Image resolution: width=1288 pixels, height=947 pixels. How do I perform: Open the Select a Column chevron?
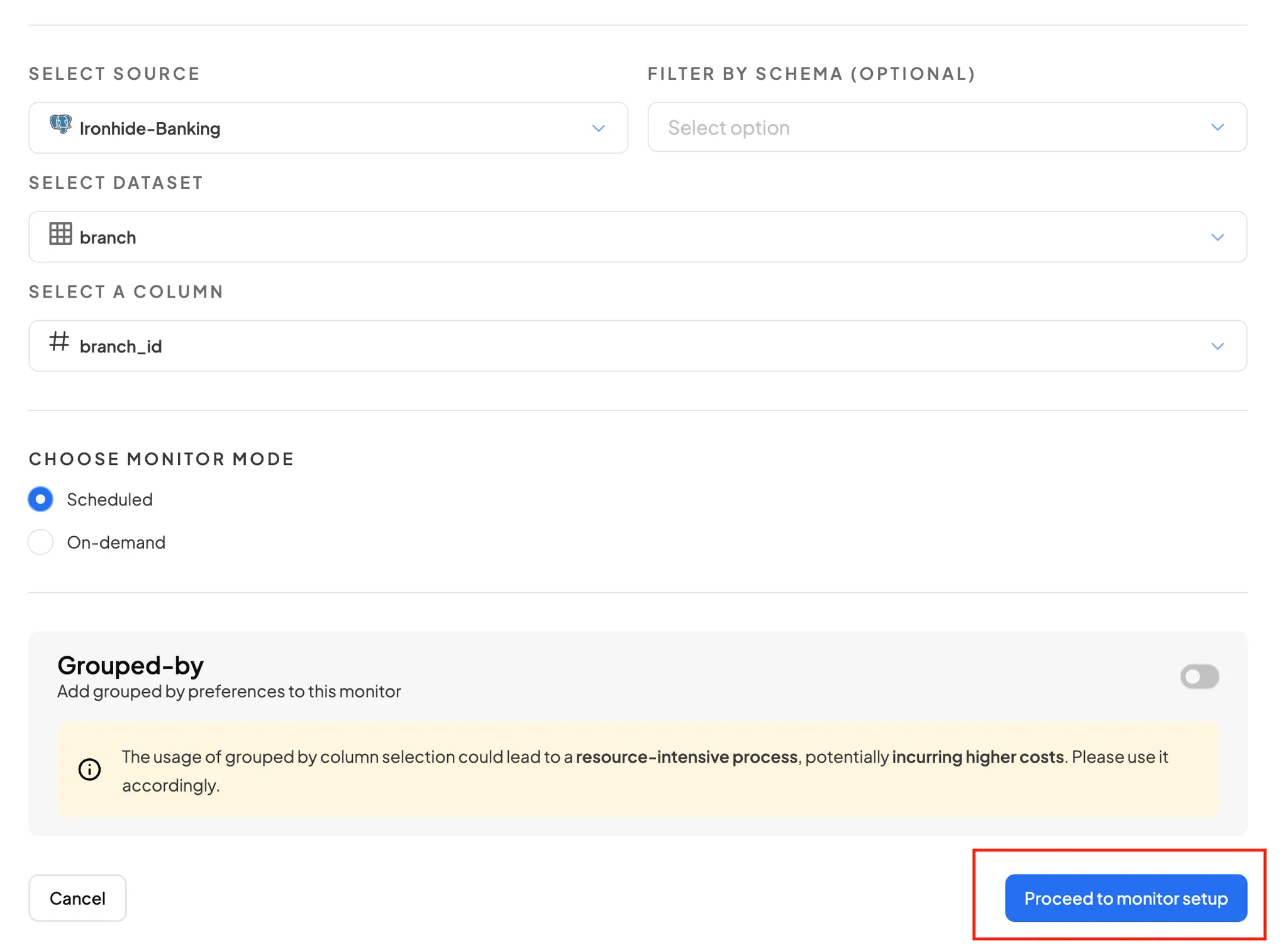tap(1217, 347)
